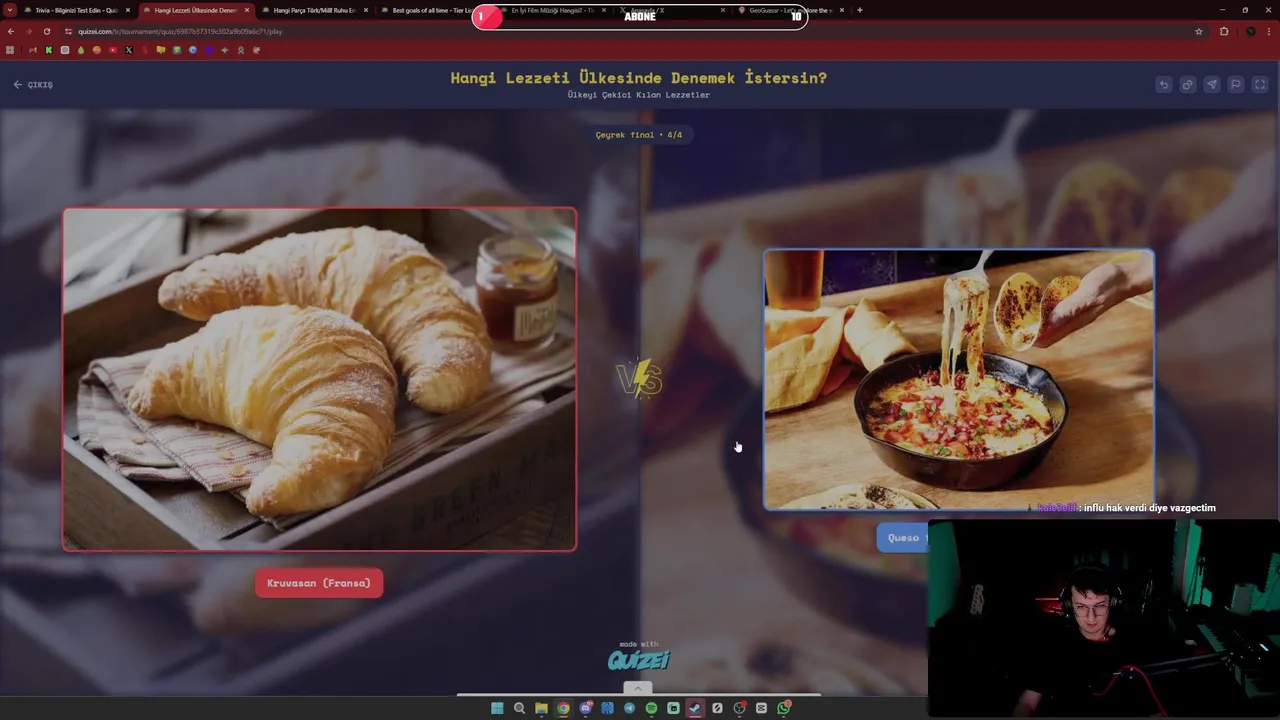Click the 'Çeyrek final • 4/4' round label
The height and width of the screenshot is (720, 1280).
(x=639, y=134)
